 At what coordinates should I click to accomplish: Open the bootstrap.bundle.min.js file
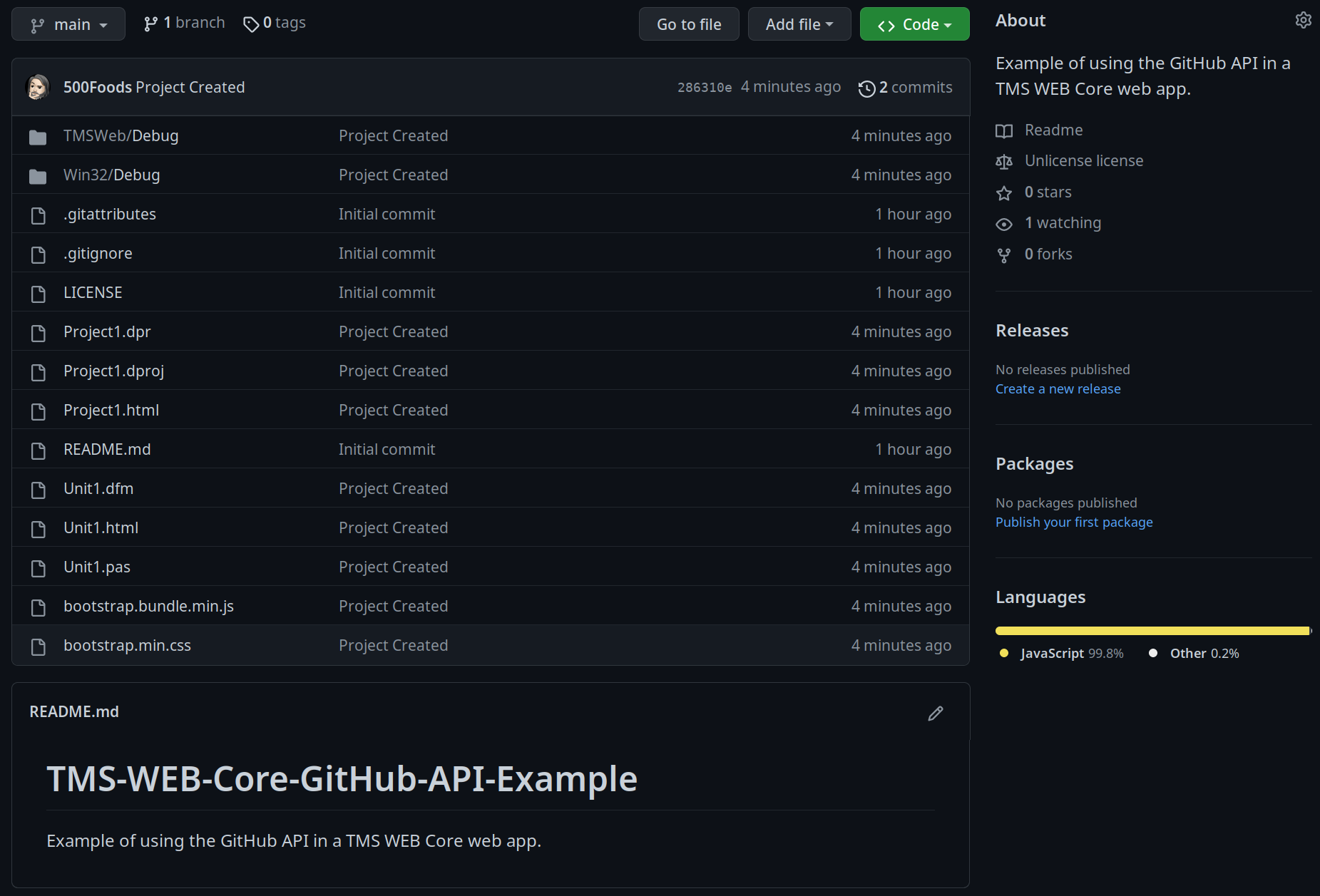point(148,606)
